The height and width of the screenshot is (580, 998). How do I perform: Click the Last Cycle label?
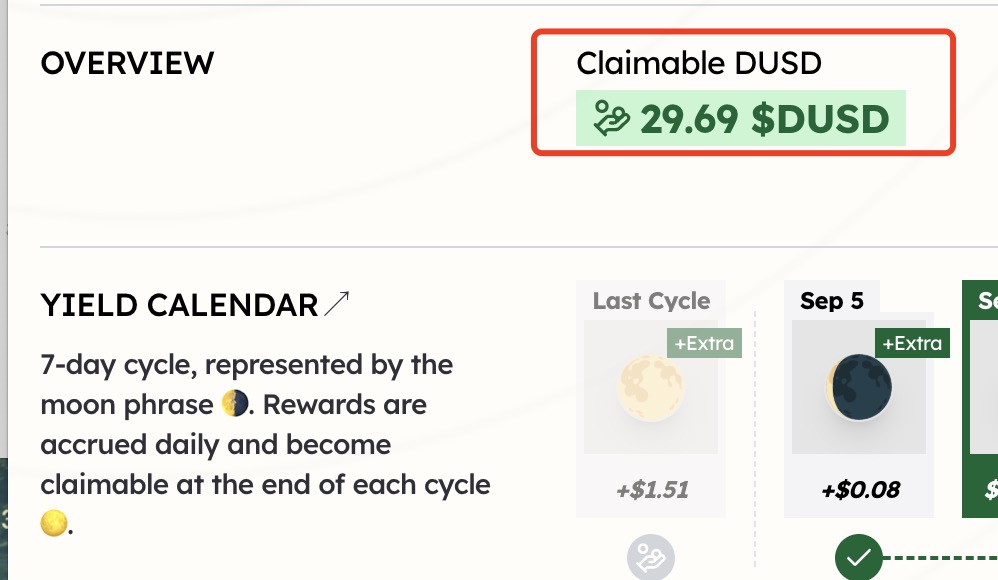tap(651, 301)
